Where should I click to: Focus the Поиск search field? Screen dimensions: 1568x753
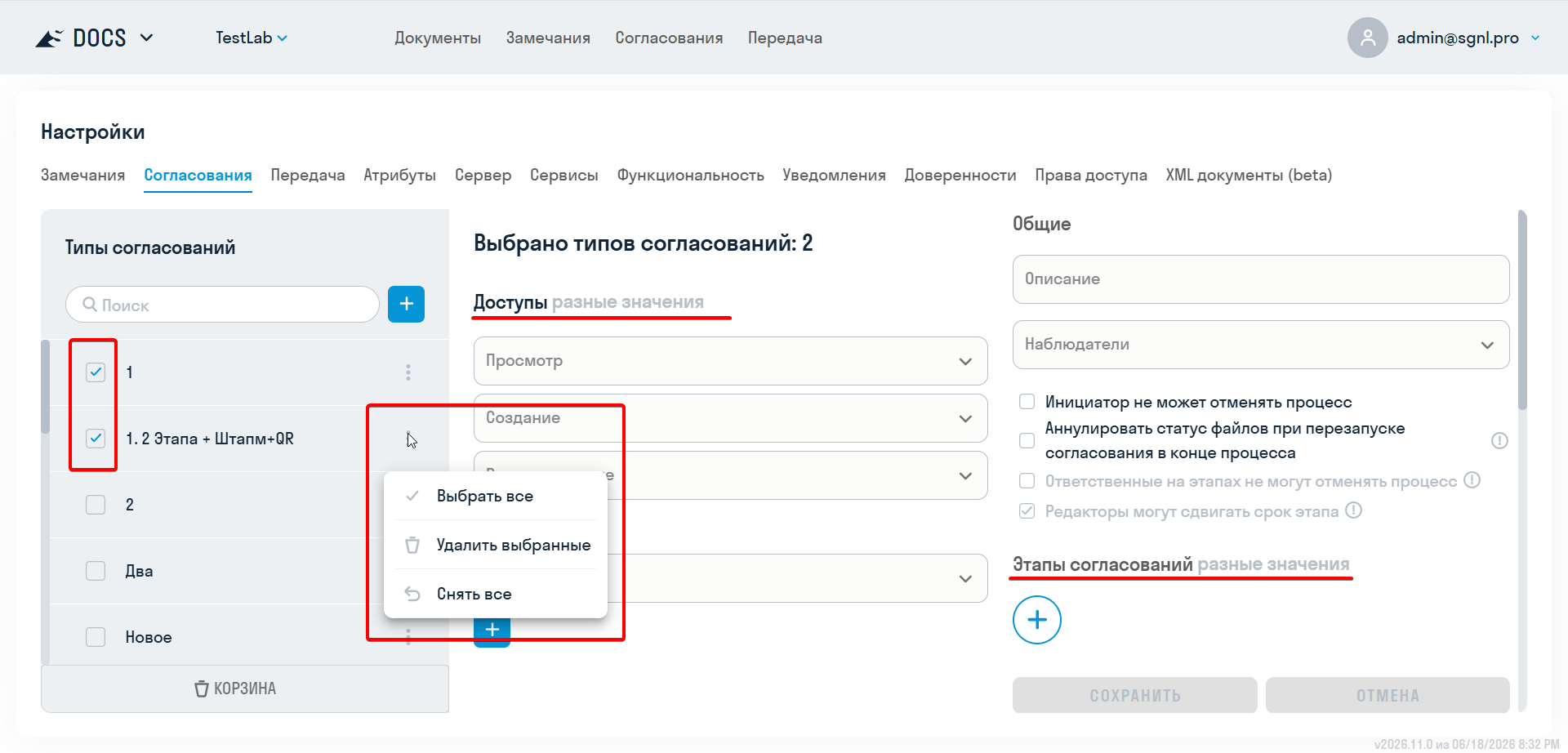[x=222, y=305]
